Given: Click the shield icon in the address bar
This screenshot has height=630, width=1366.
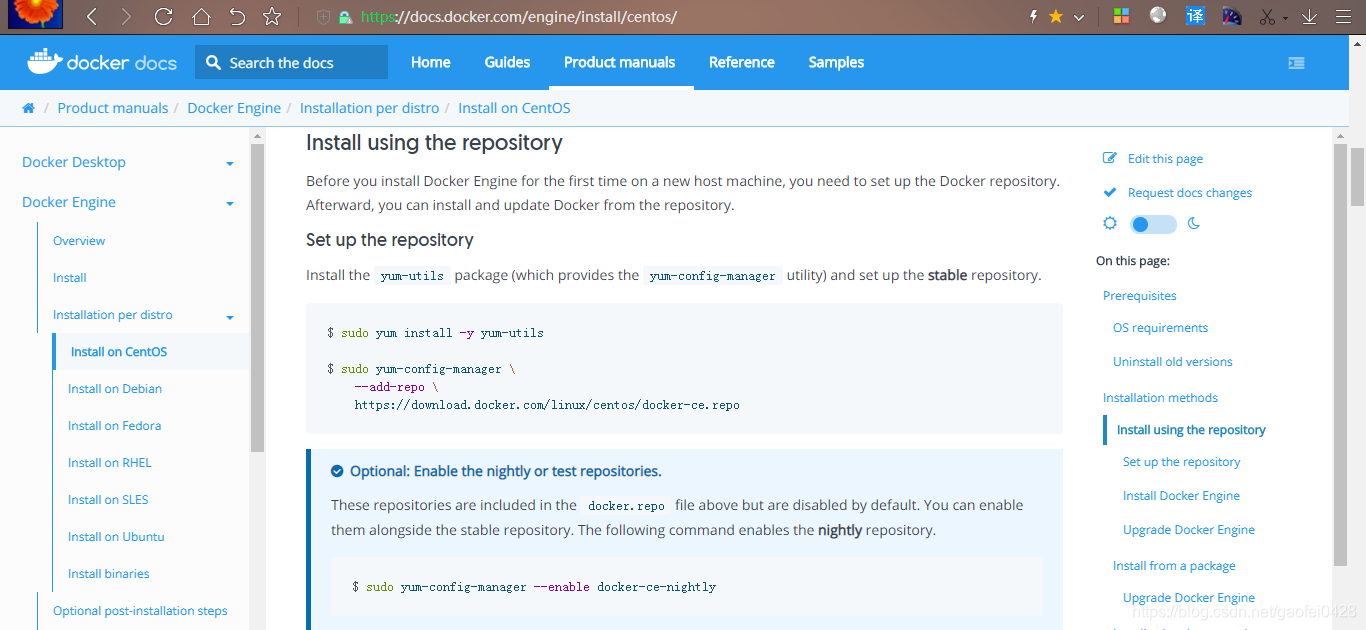Looking at the screenshot, I should click(x=323, y=17).
